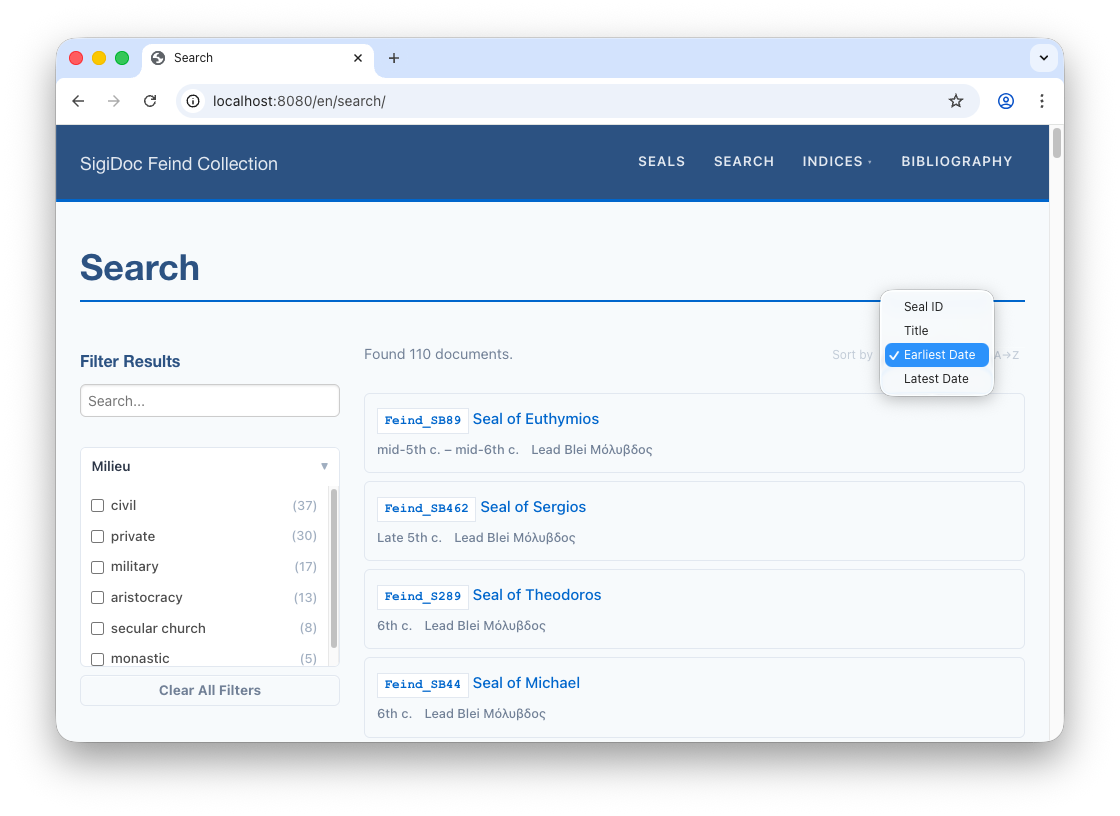The image size is (1120, 816).
Task: Tick the secular church checkbox
Action: pyautogui.click(x=98, y=628)
